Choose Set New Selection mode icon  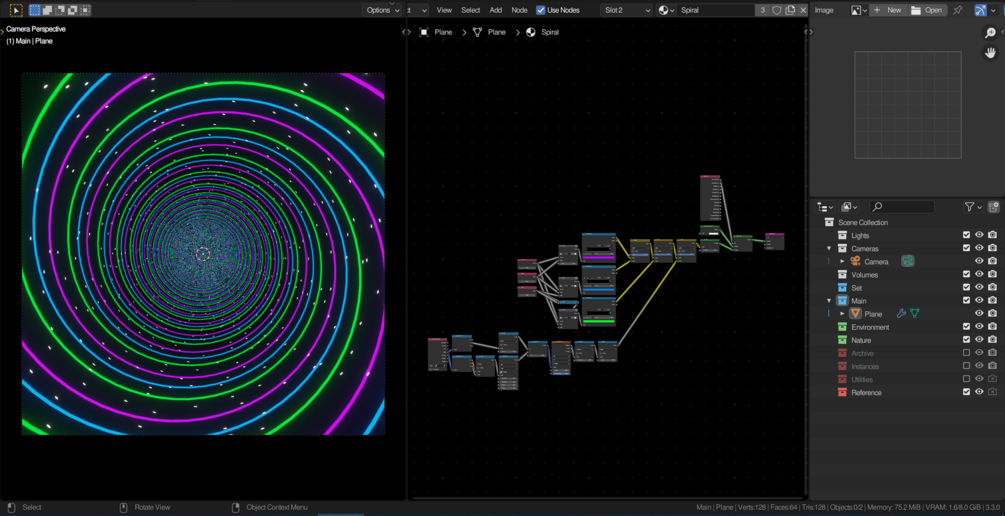[35, 10]
